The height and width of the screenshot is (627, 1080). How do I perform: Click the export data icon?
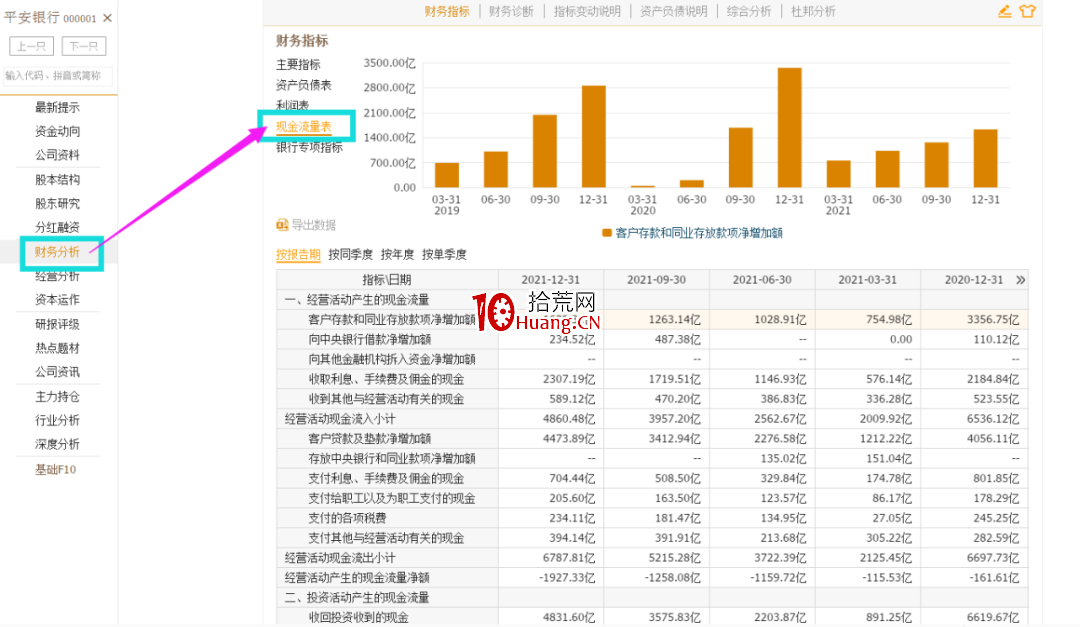282,225
